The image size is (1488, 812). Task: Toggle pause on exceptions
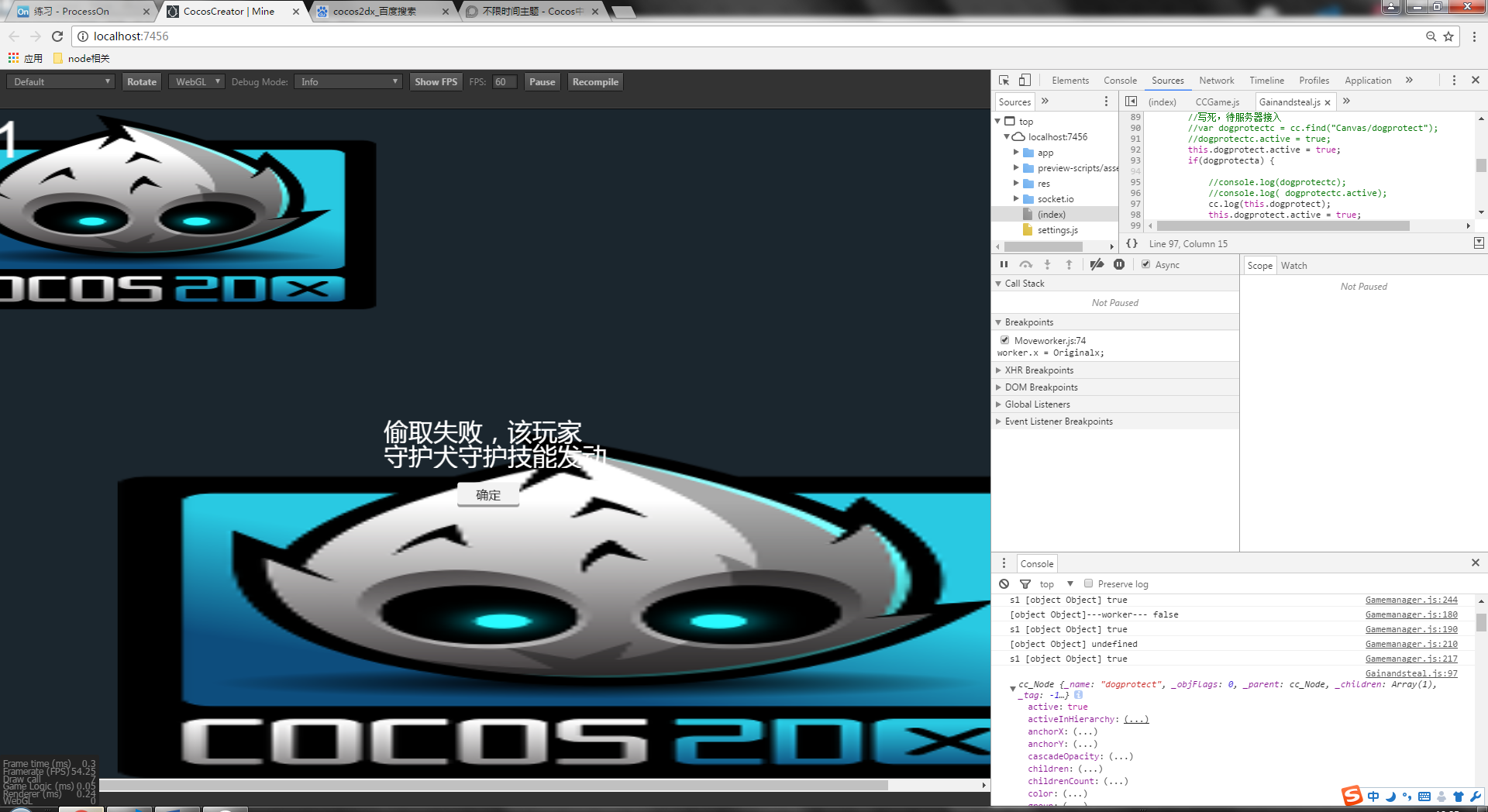pos(1119,265)
